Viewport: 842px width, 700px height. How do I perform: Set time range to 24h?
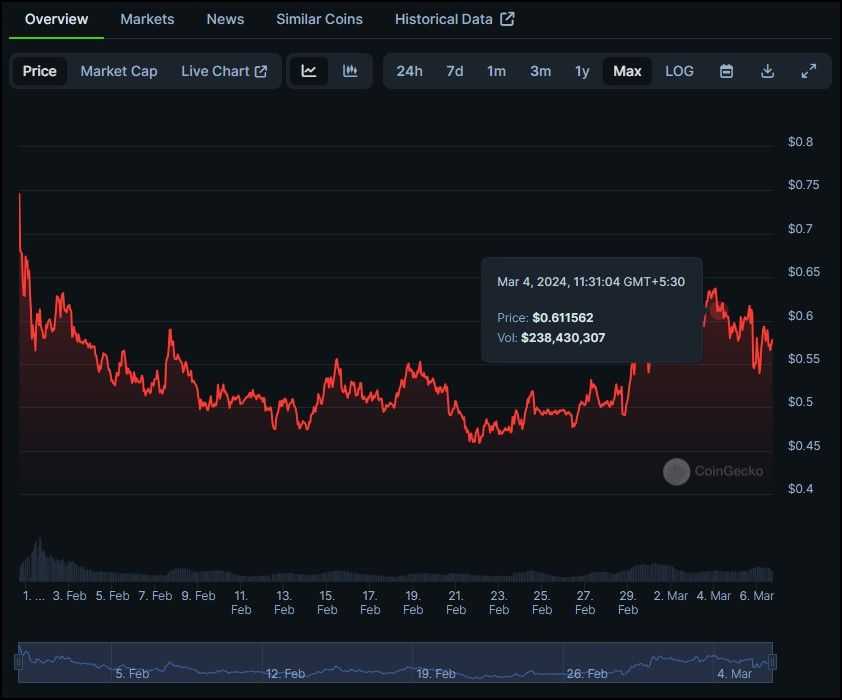click(x=409, y=71)
